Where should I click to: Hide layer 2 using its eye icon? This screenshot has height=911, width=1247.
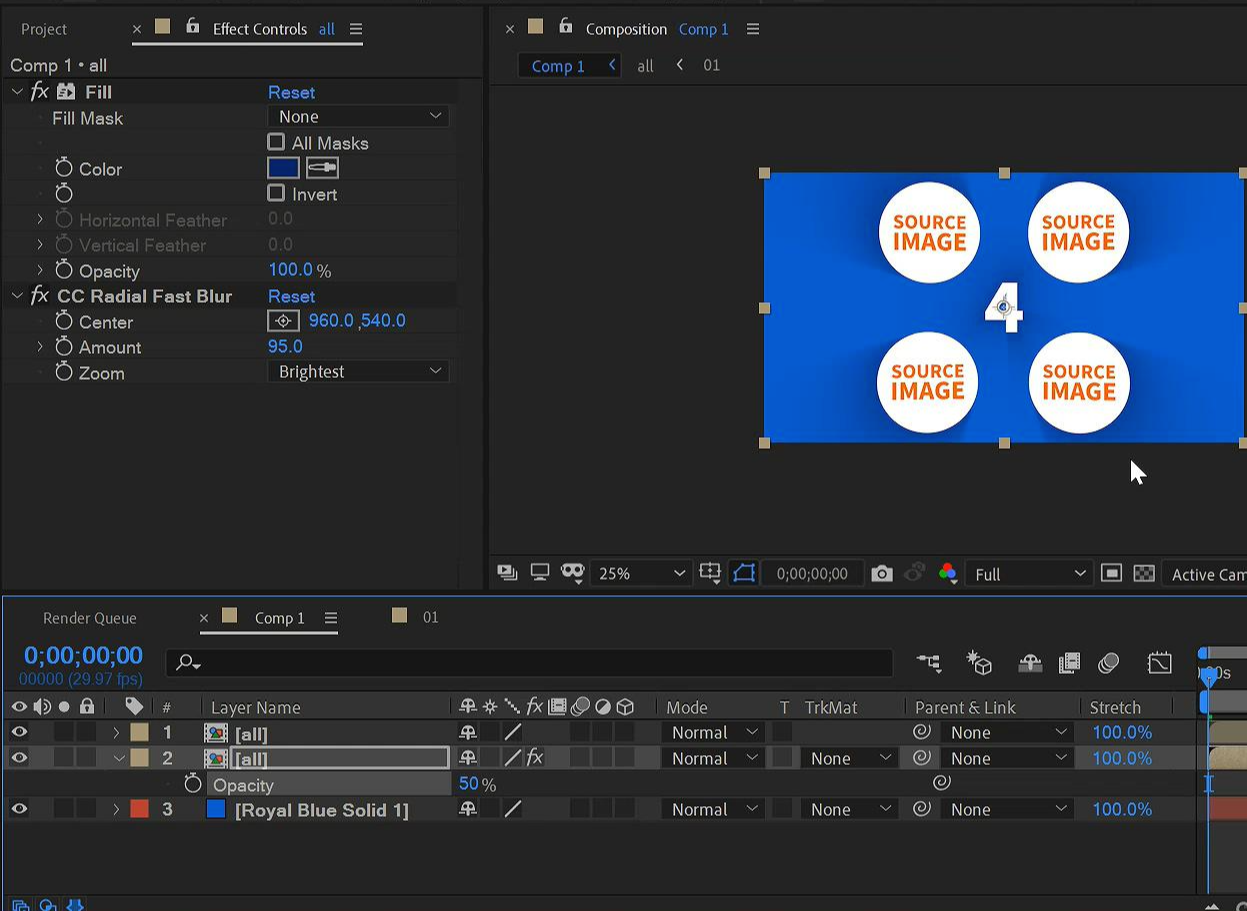coord(19,757)
